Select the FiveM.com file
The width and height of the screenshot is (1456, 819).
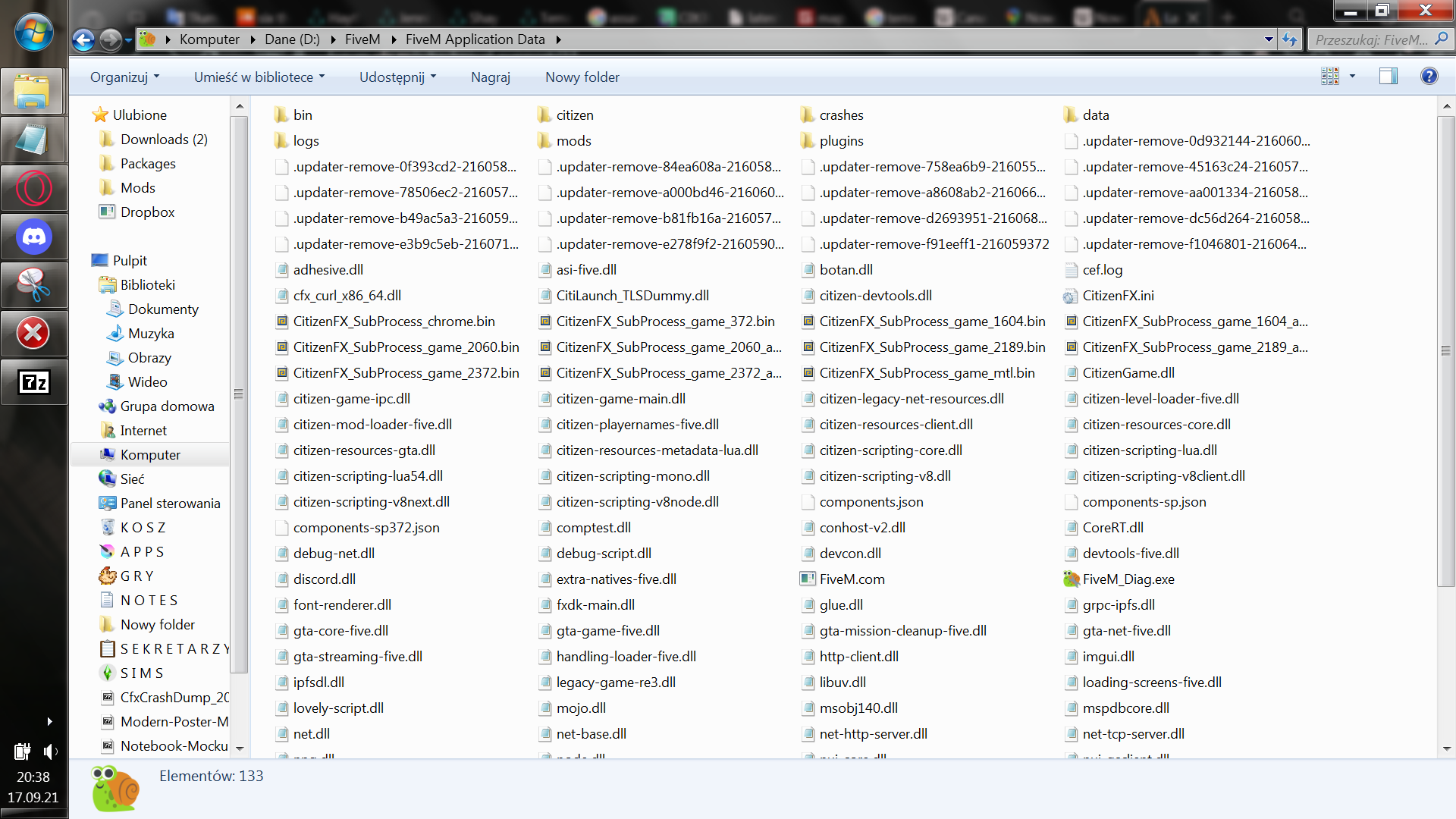click(843, 579)
